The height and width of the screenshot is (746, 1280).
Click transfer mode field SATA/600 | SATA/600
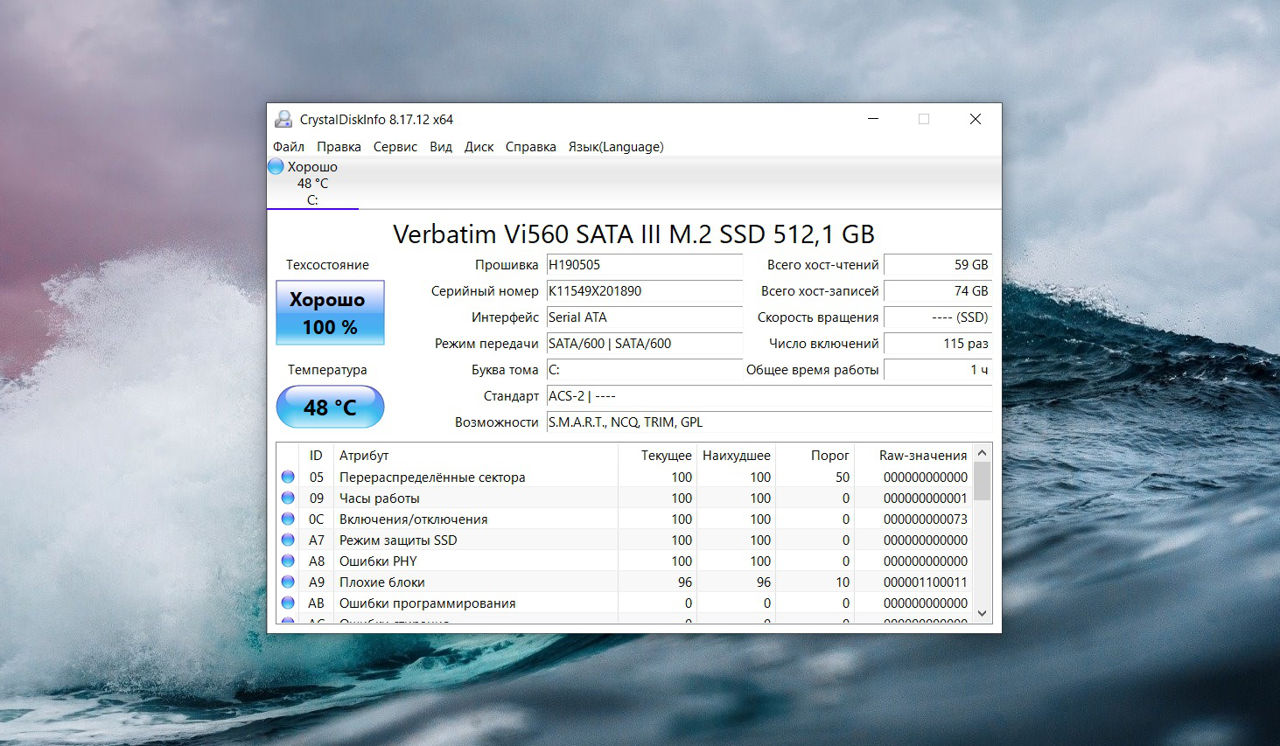tap(644, 343)
